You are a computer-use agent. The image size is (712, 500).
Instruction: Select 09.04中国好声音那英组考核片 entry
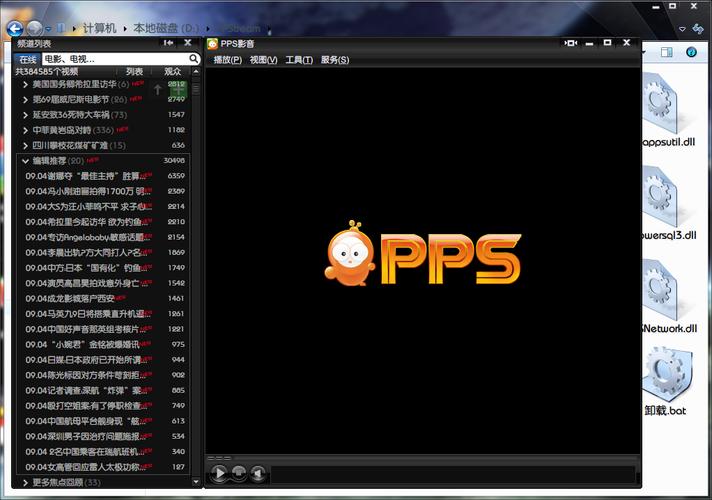tap(104, 329)
